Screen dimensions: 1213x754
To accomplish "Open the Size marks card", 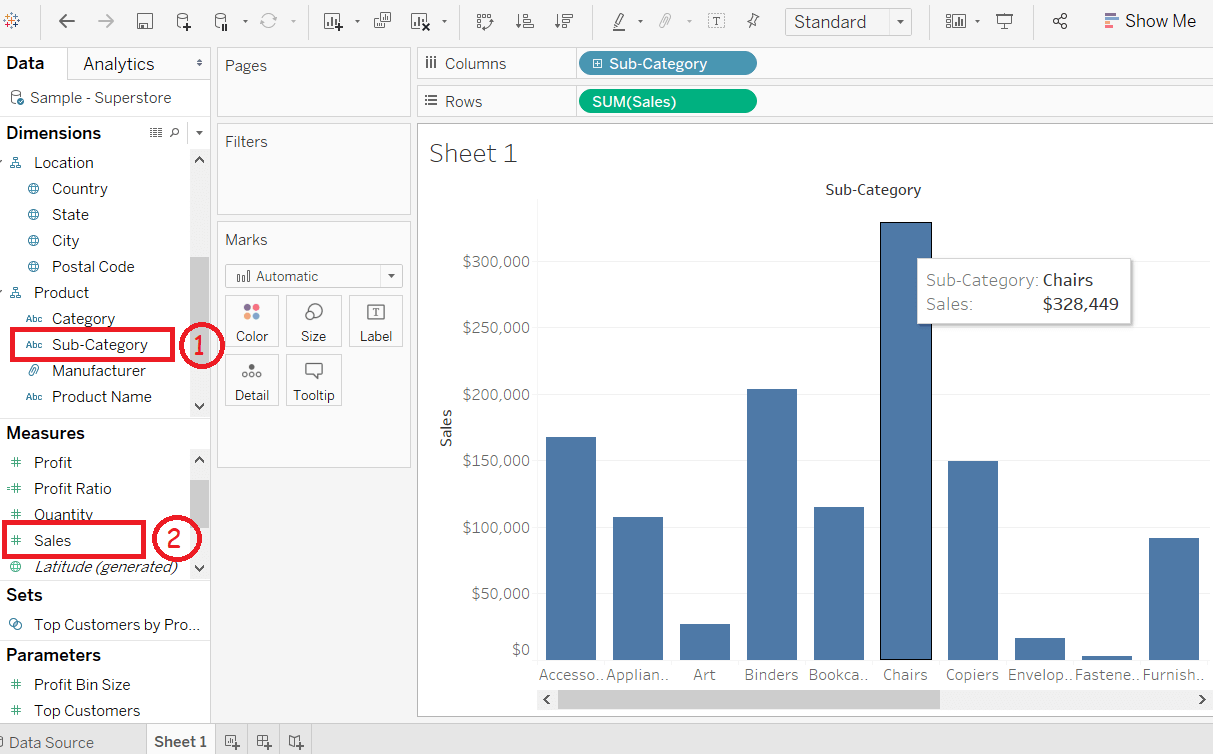I will pos(313,321).
